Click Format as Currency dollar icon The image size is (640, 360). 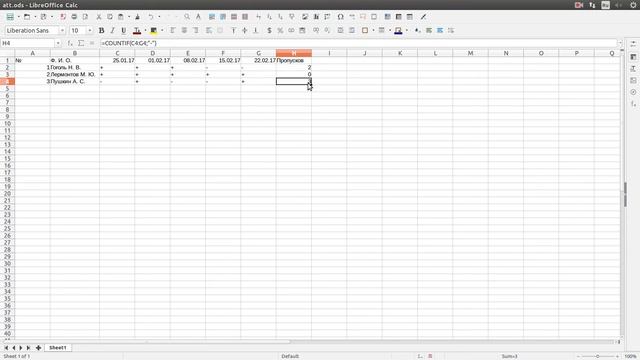(x=269, y=30)
